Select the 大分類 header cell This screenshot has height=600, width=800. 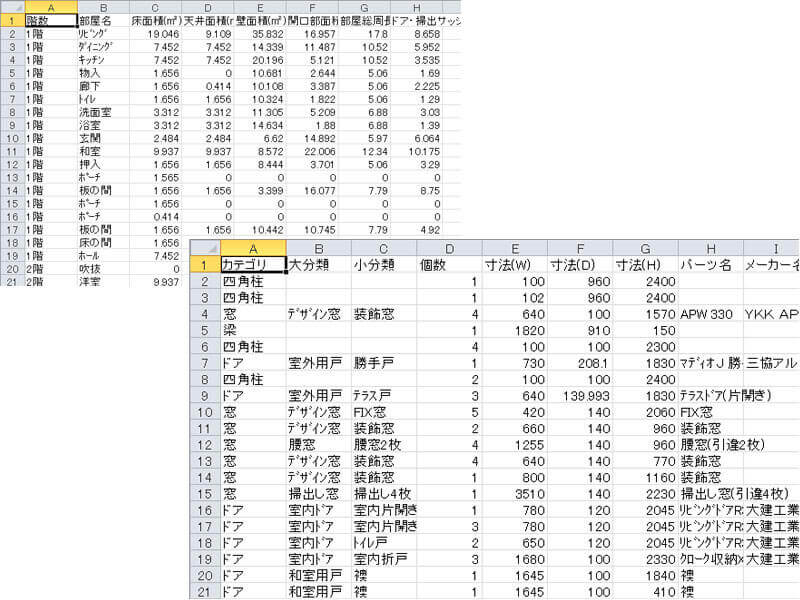[317, 265]
